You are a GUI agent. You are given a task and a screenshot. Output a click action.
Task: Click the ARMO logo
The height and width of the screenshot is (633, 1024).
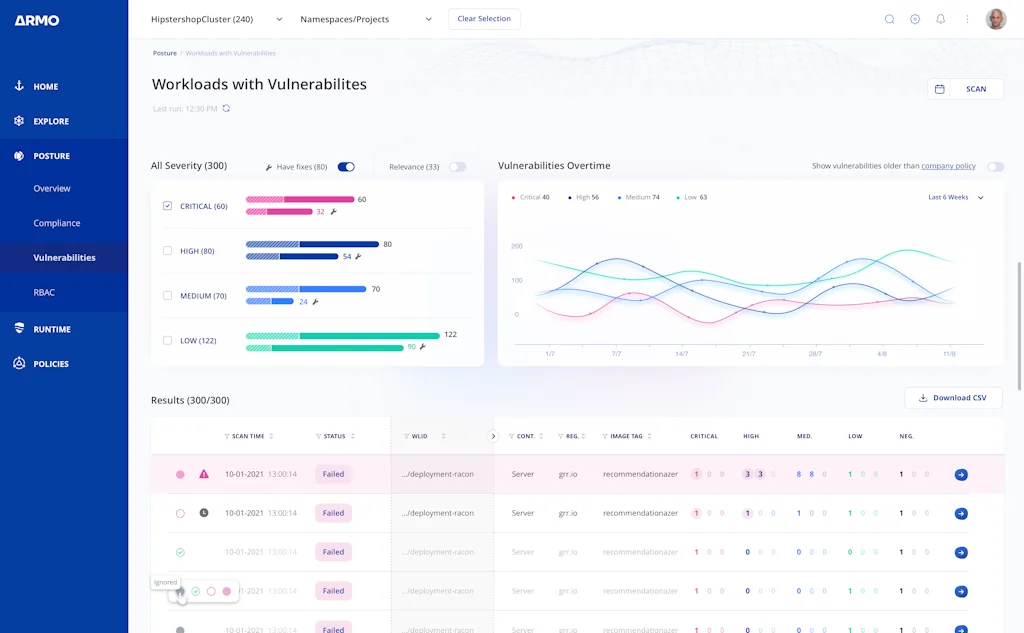click(37, 20)
